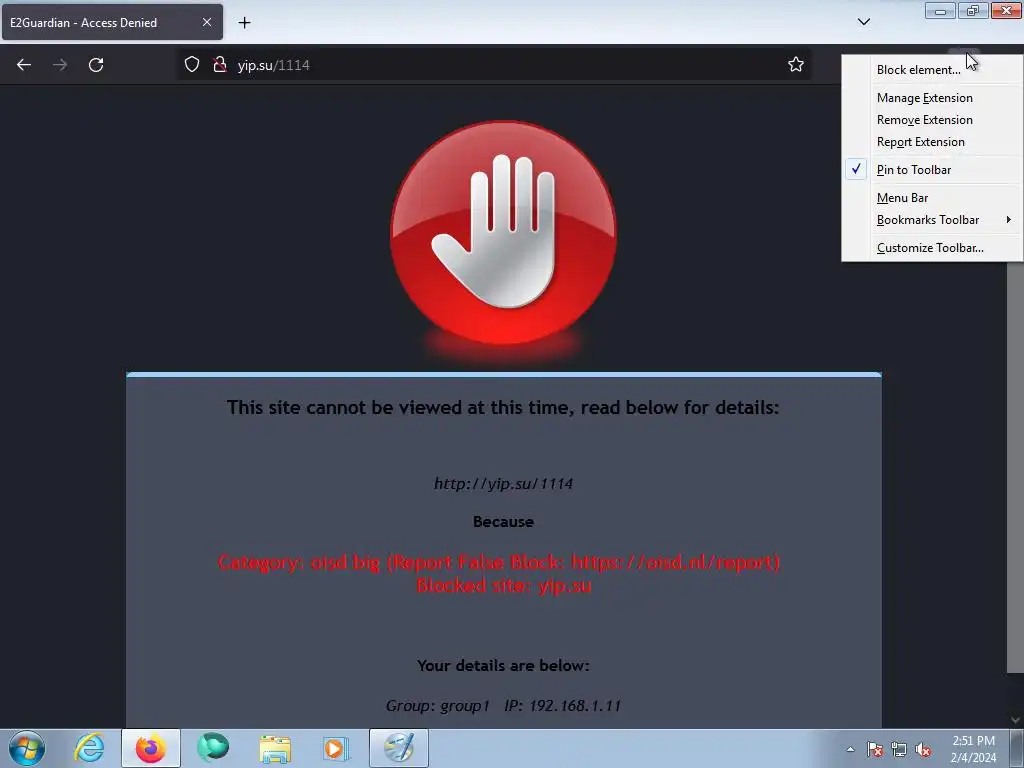1024x768 pixels.
Task: Open network status tray icon
Action: [899, 749]
